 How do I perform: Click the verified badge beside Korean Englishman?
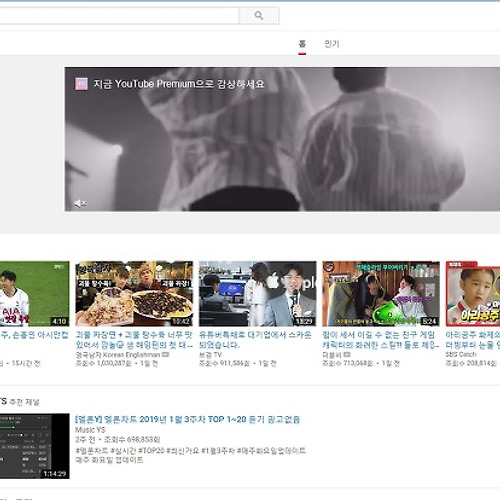[166, 355]
